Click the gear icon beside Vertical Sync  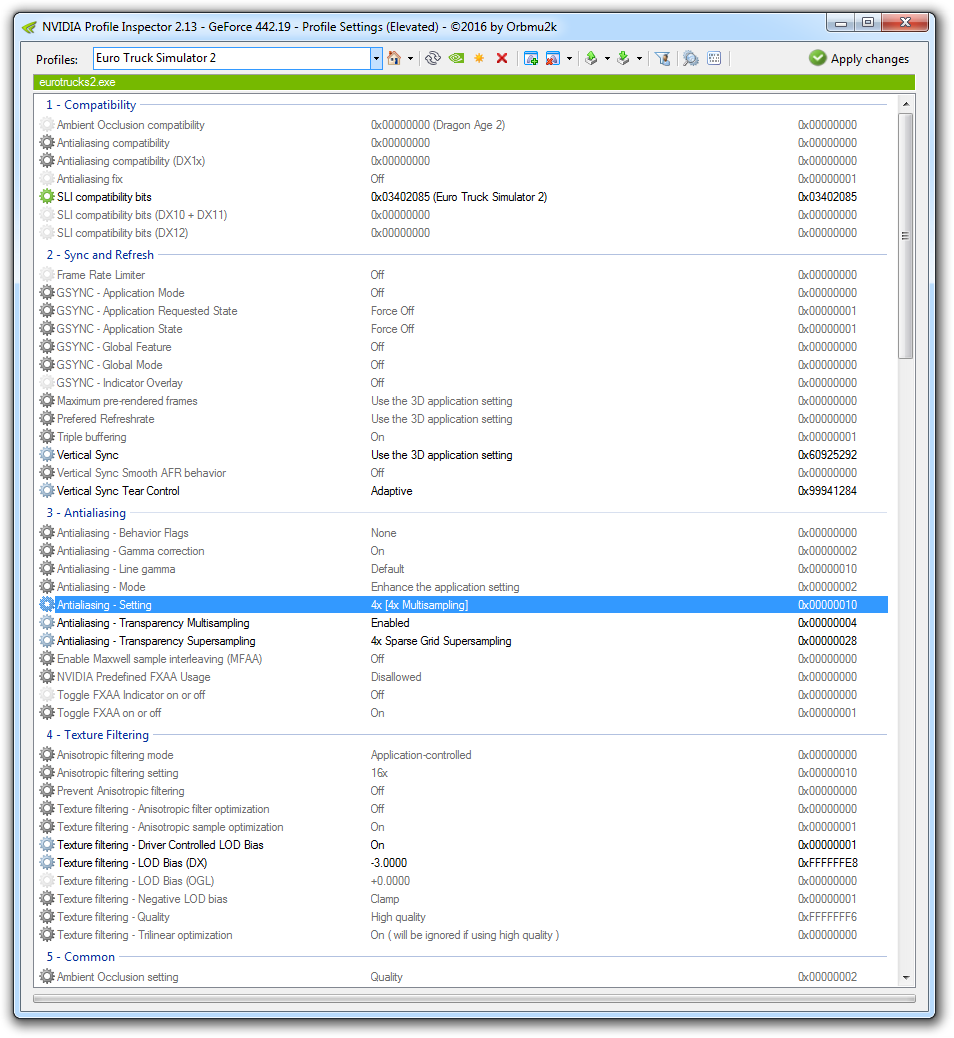(x=46, y=455)
